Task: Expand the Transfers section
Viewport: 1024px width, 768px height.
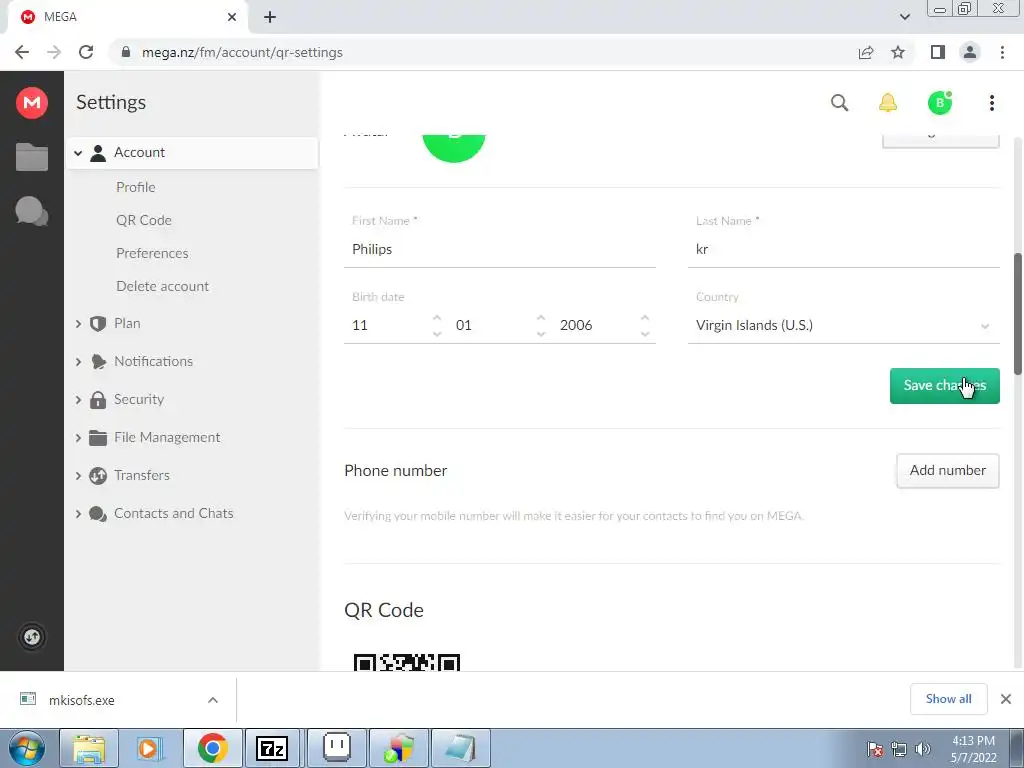Action: 78,476
